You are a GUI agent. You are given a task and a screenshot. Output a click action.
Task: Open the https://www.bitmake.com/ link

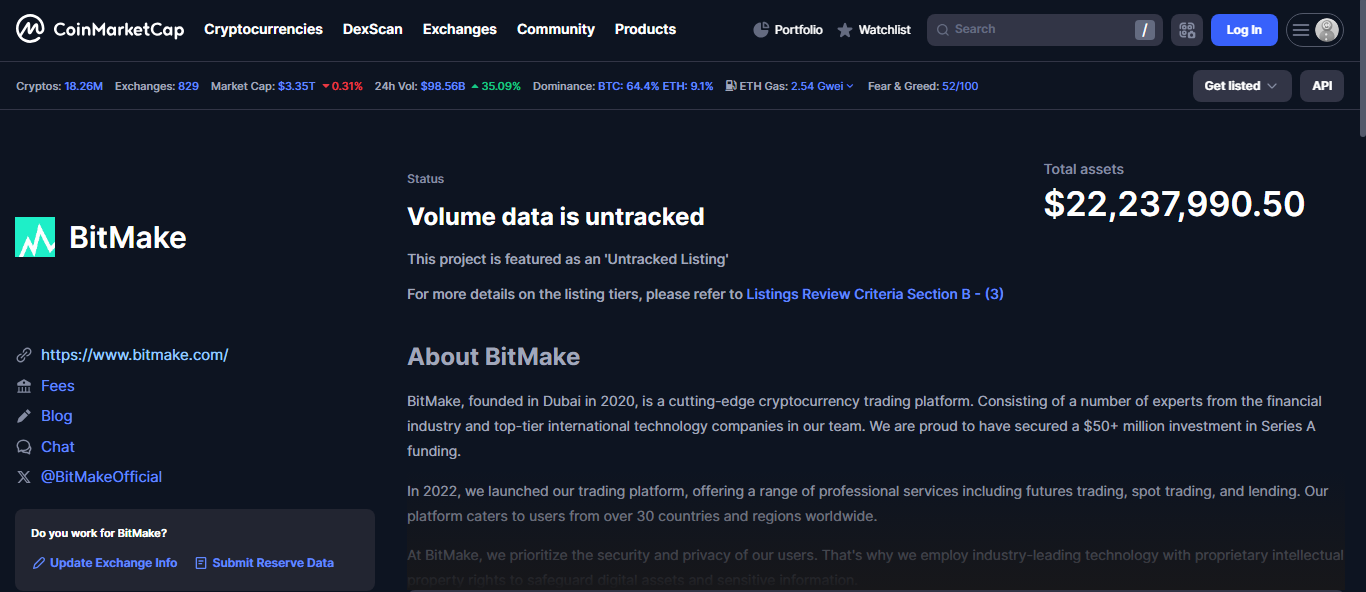pyautogui.click(x=135, y=355)
